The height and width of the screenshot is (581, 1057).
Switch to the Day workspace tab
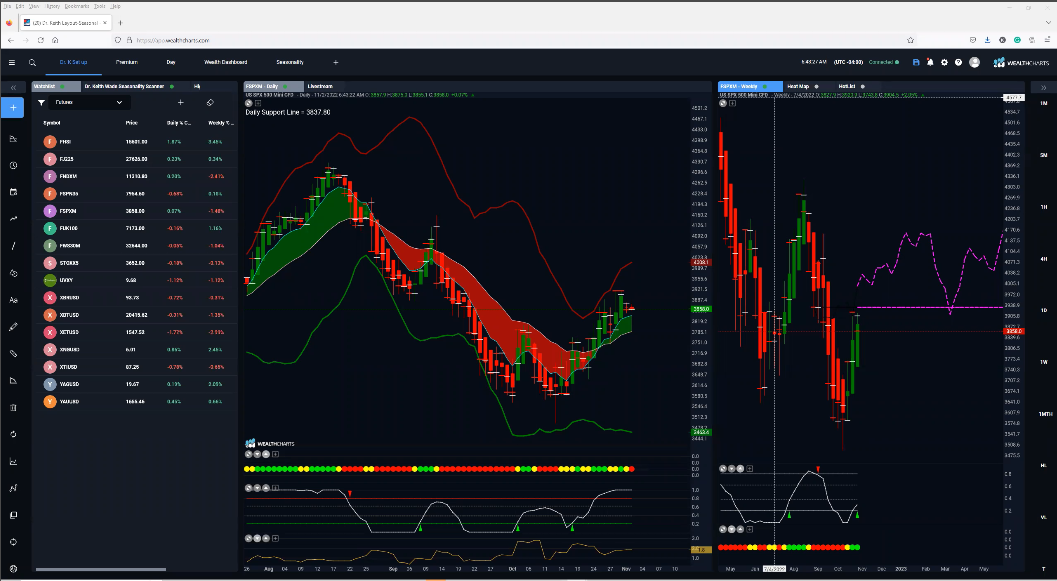pos(171,63)
